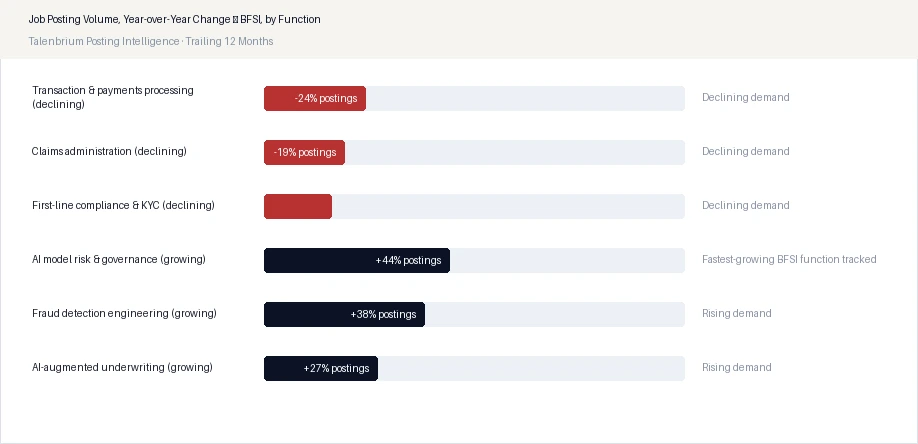The image size is (918, 444).
Task: Click Declining demand note beside Claims row
Action: point(746,151)
